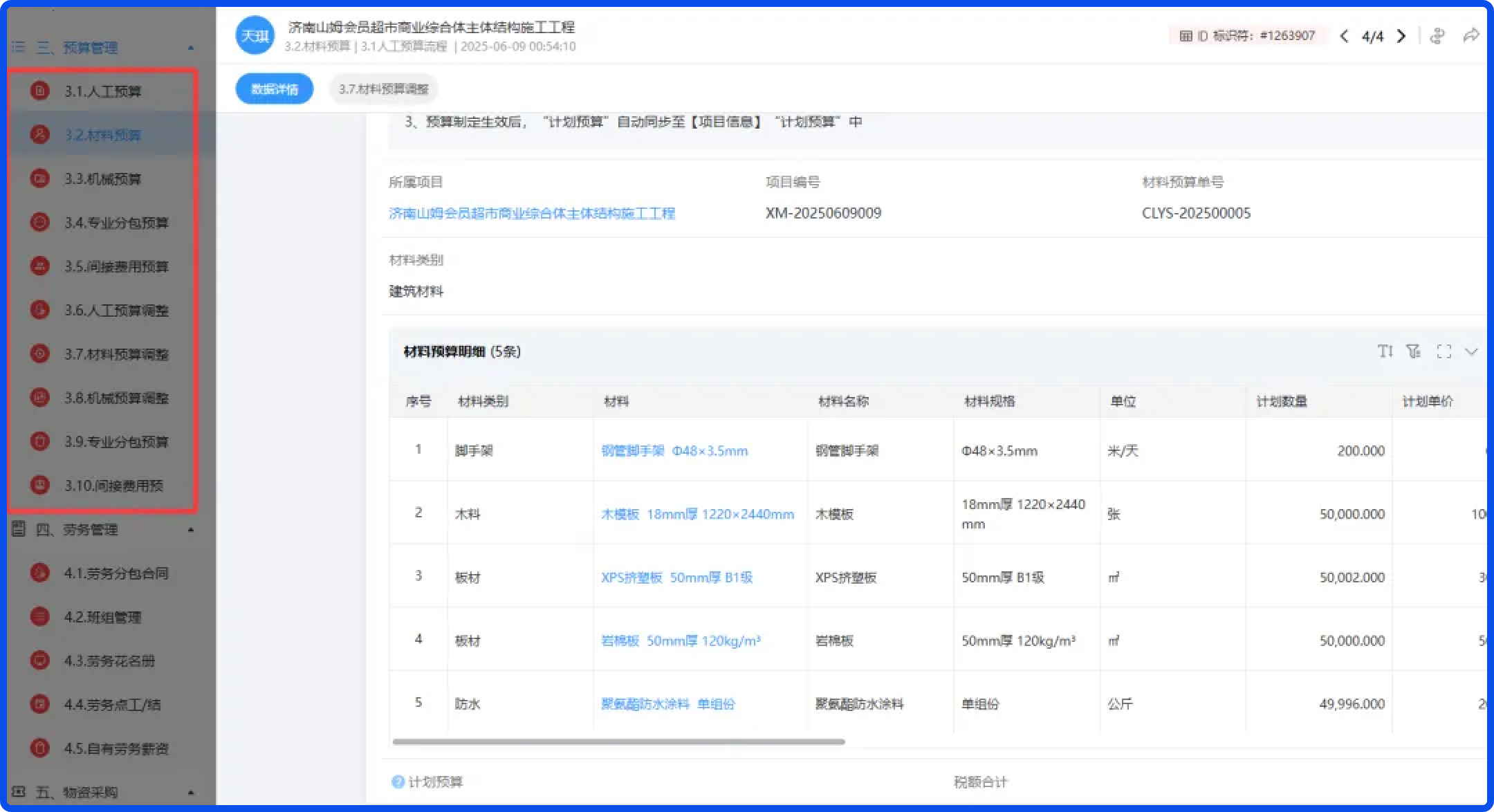
Task: Select the 3.3.机械预算 sidebar icon
Action: (39, 178)
